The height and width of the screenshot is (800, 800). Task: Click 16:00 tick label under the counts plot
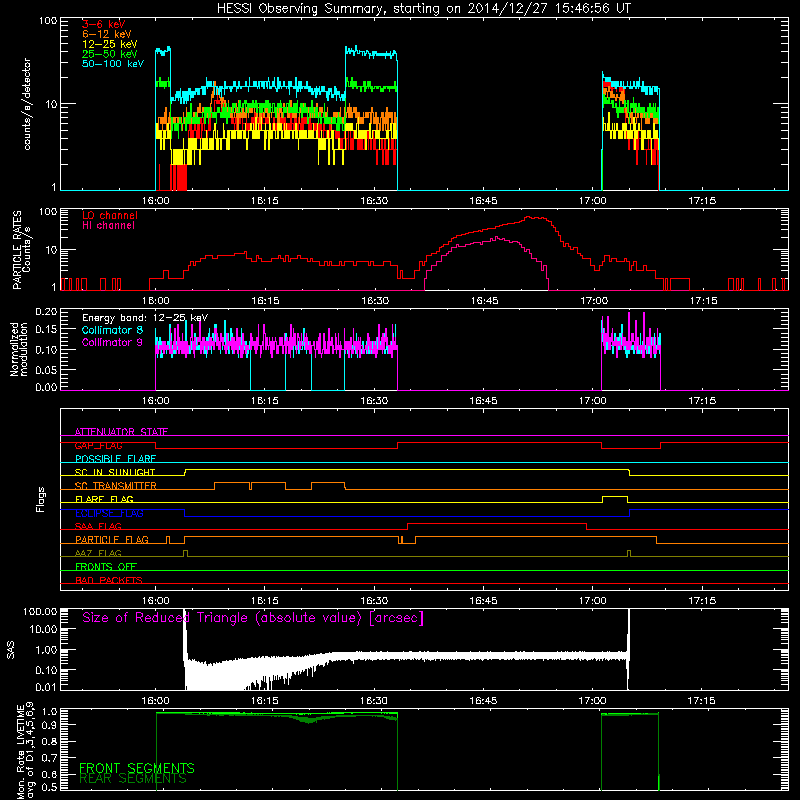[x=156, y=201]
